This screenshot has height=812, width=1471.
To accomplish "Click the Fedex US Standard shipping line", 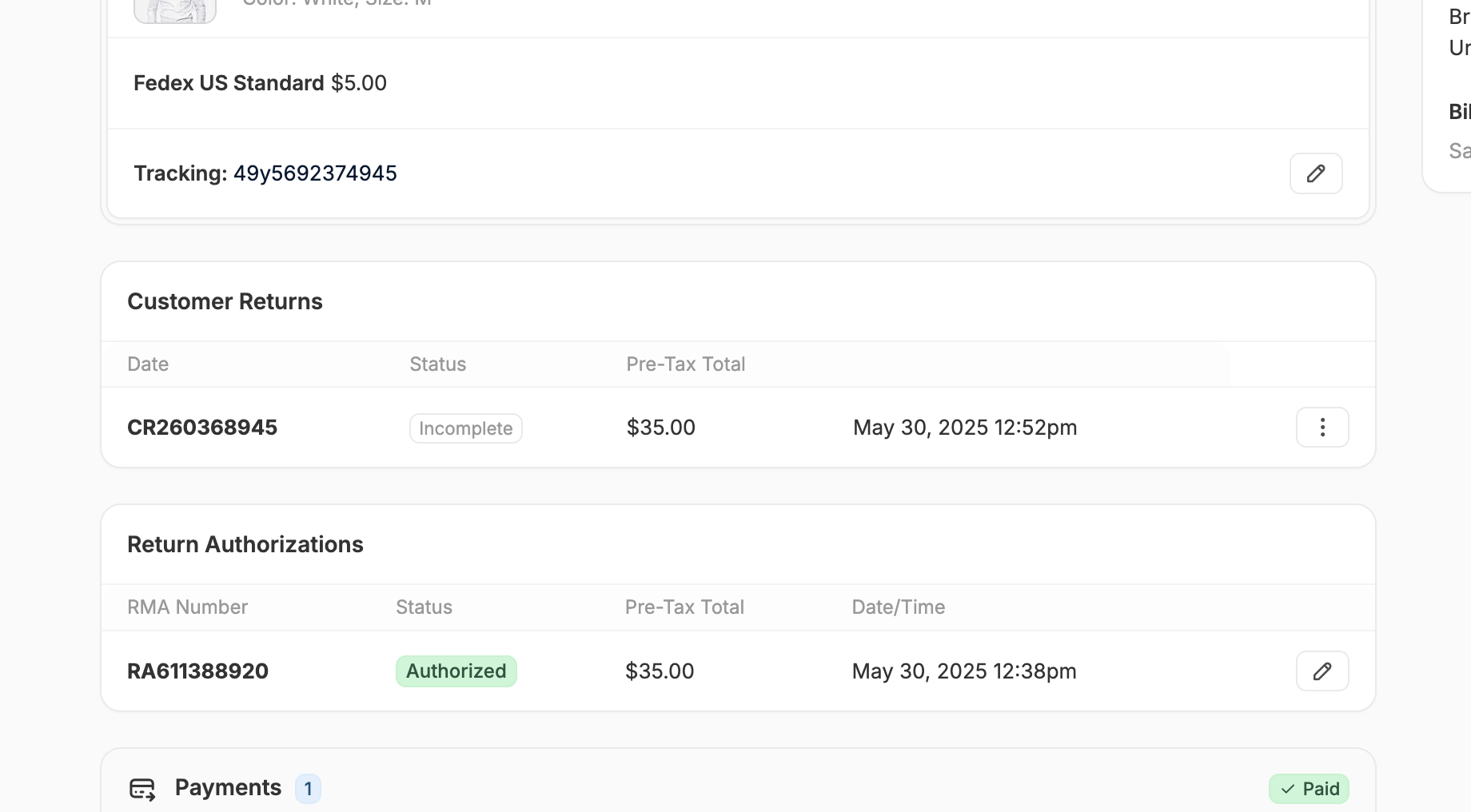I will (260, 83).
